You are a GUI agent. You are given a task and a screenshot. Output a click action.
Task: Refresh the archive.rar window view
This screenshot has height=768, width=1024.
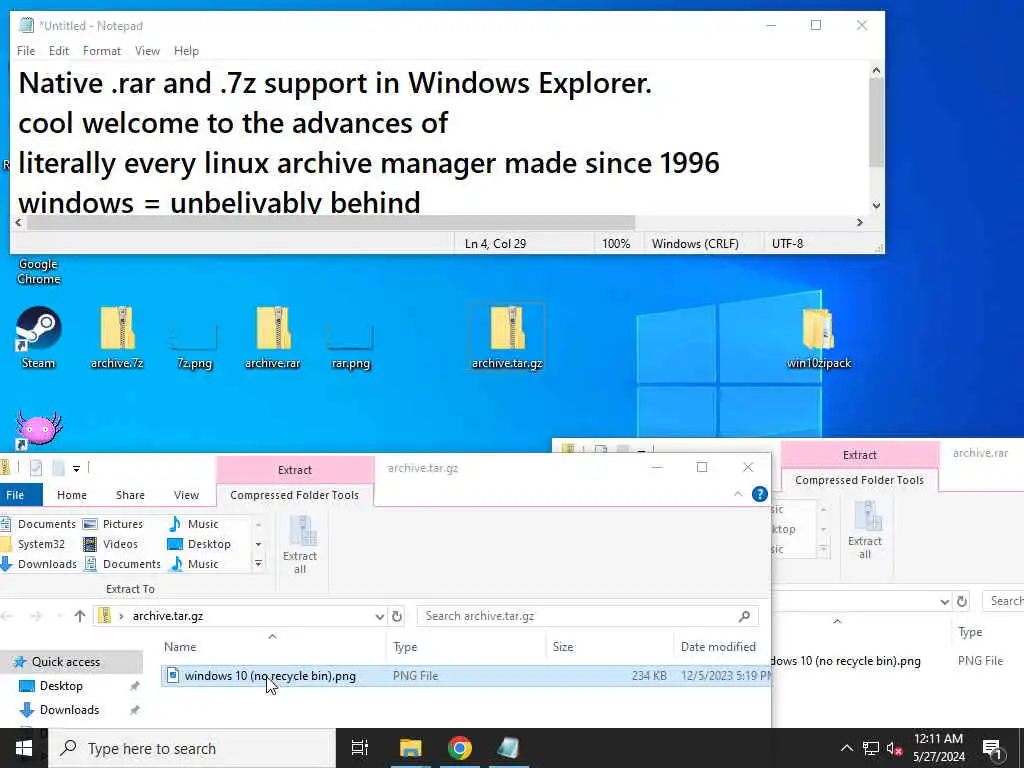(962, 601)
